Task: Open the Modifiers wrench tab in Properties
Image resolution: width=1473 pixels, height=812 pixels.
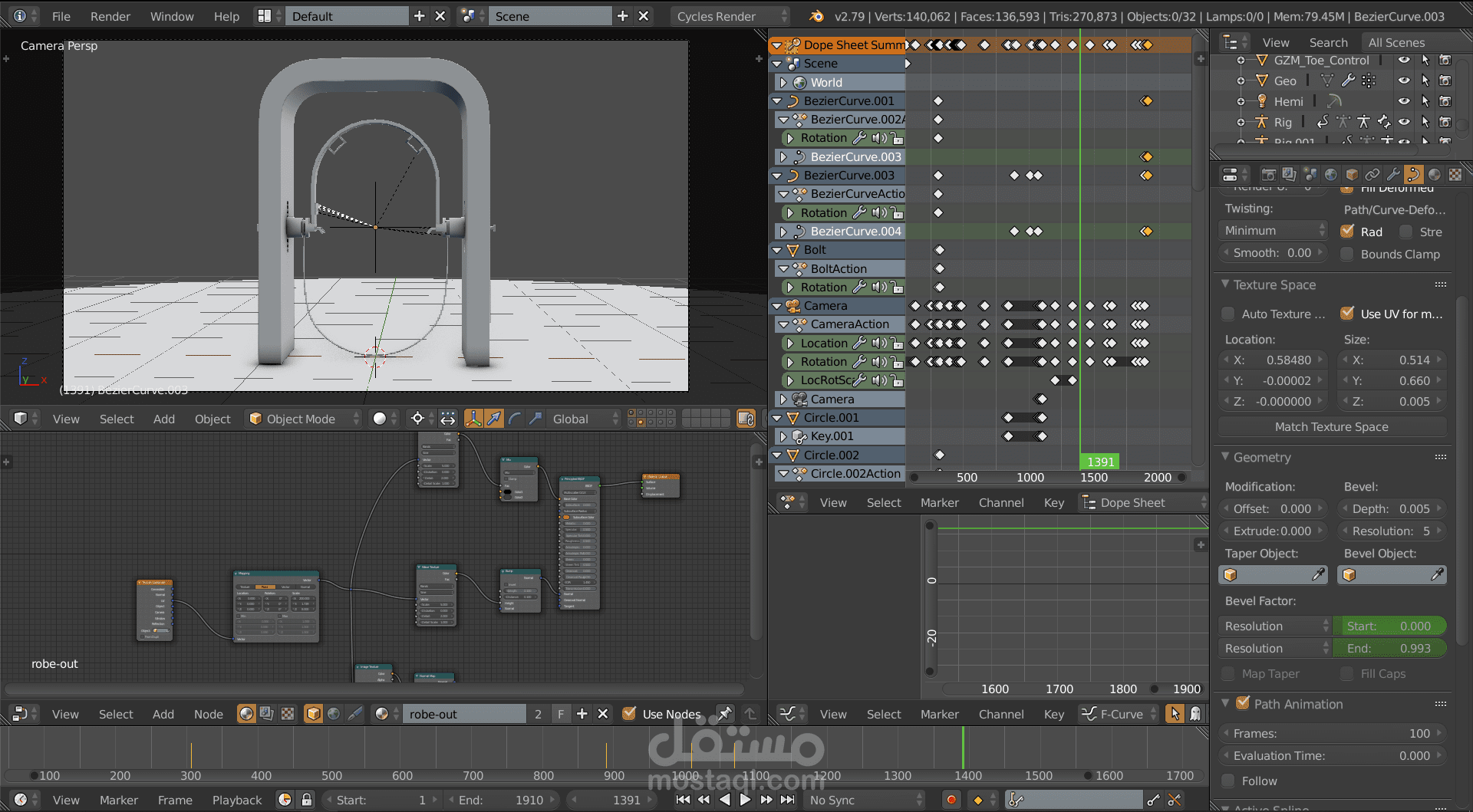Action: pyautogui.click(x=1393, y=175)
